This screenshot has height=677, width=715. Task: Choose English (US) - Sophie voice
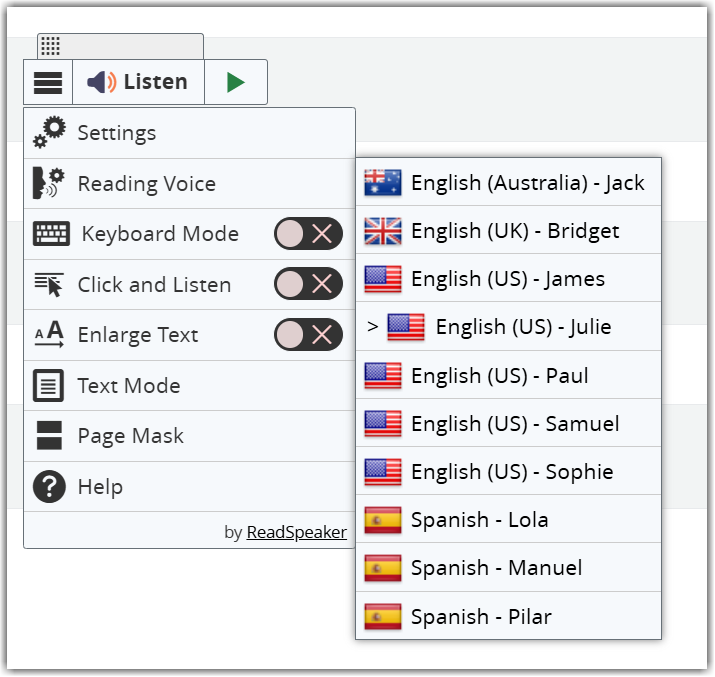click(x=508, y=472)
